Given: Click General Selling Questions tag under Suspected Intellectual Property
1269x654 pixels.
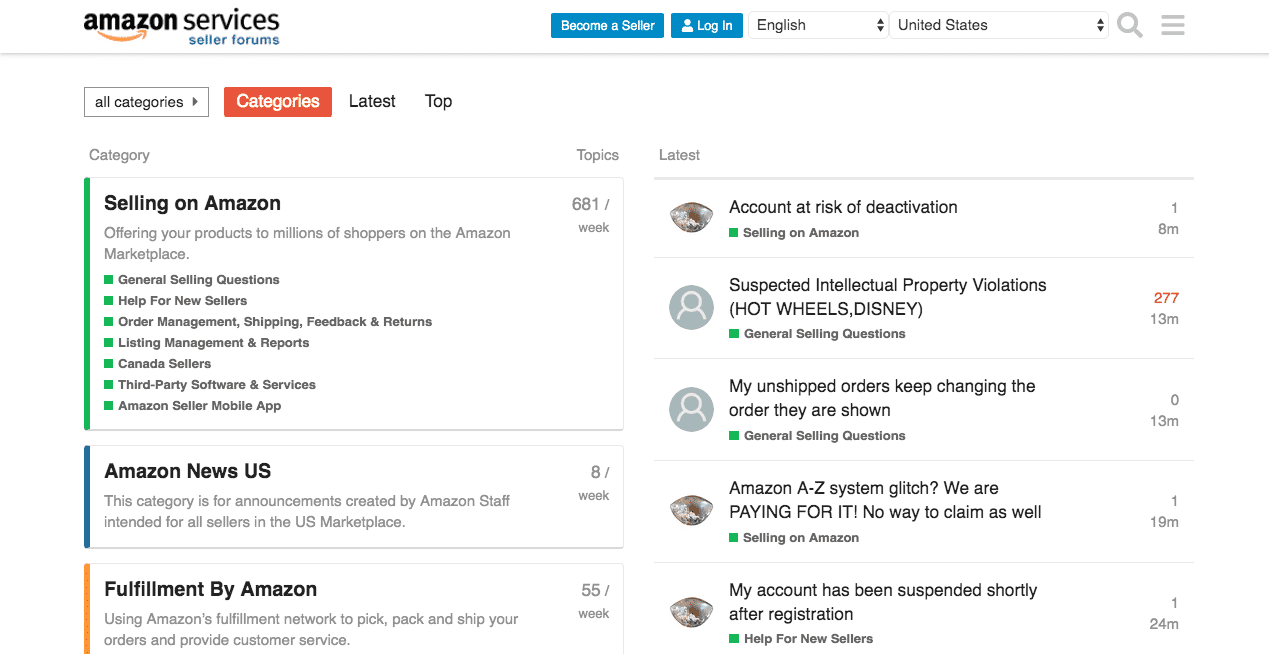Looking at the screenshot, I should click(x=817, y=334).
